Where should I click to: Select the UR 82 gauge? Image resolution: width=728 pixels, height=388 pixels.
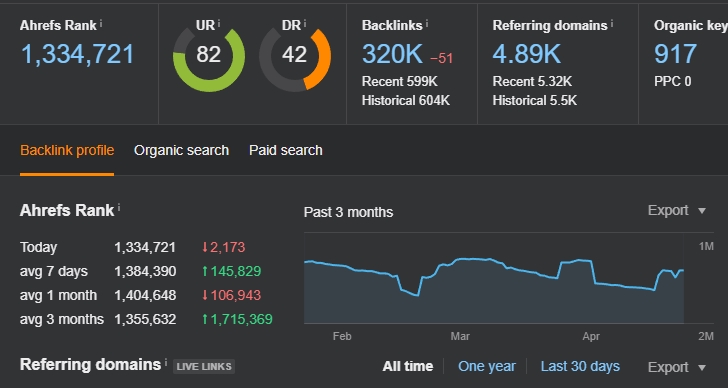coord(208,55)
